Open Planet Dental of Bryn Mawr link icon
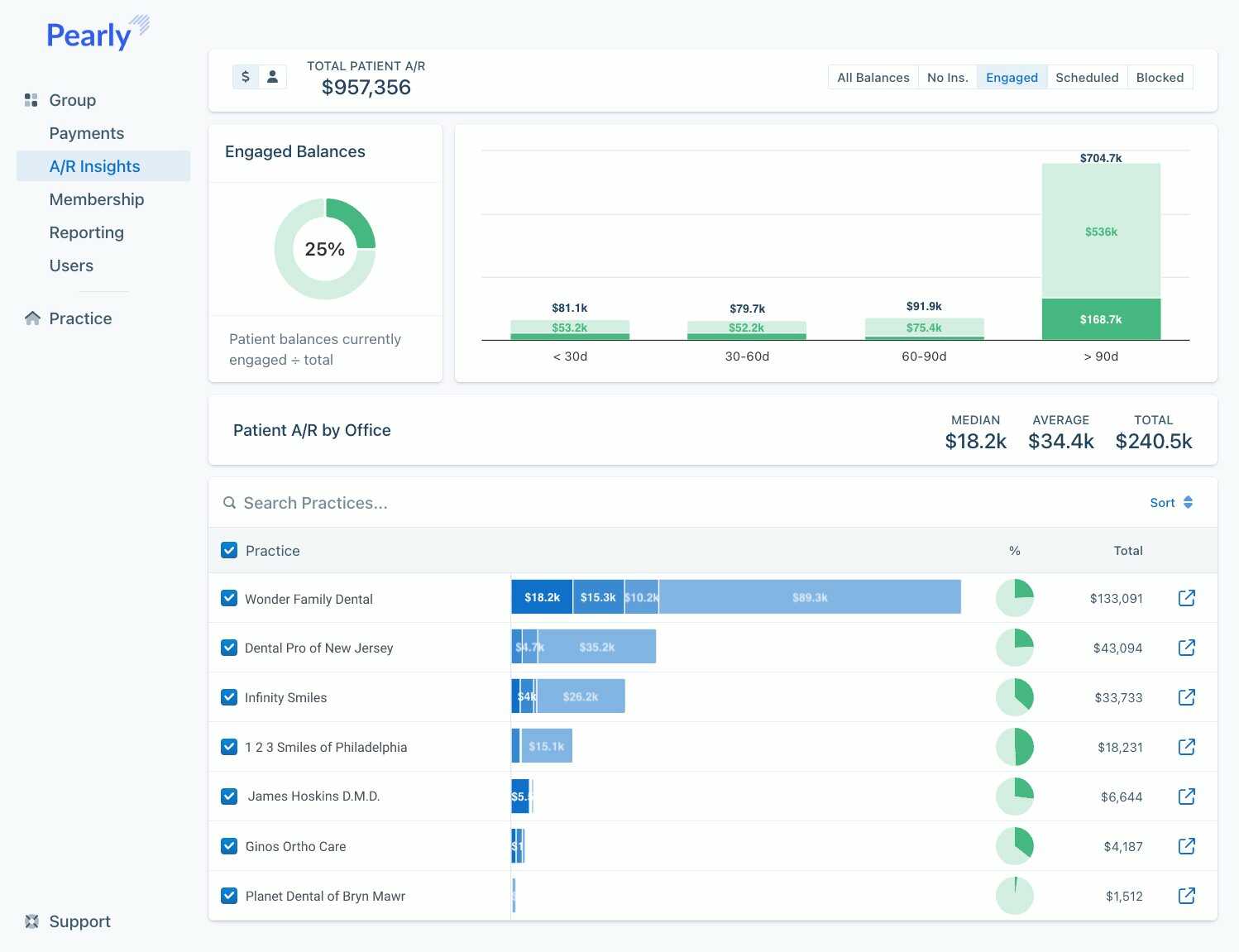This screenshot has width=1239, height=952. pos(1186,896)
